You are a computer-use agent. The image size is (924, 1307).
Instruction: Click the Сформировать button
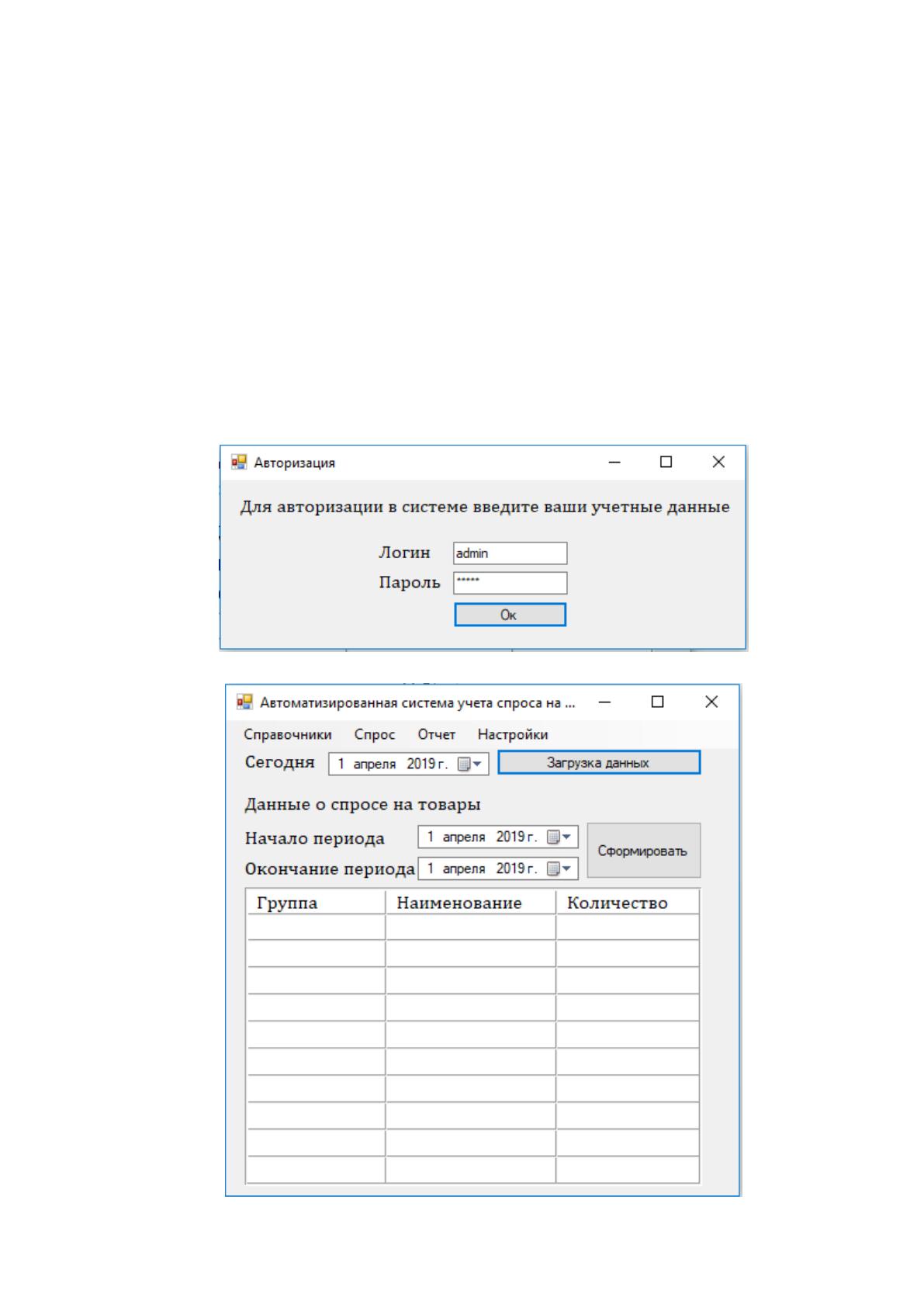coord(643,851)
